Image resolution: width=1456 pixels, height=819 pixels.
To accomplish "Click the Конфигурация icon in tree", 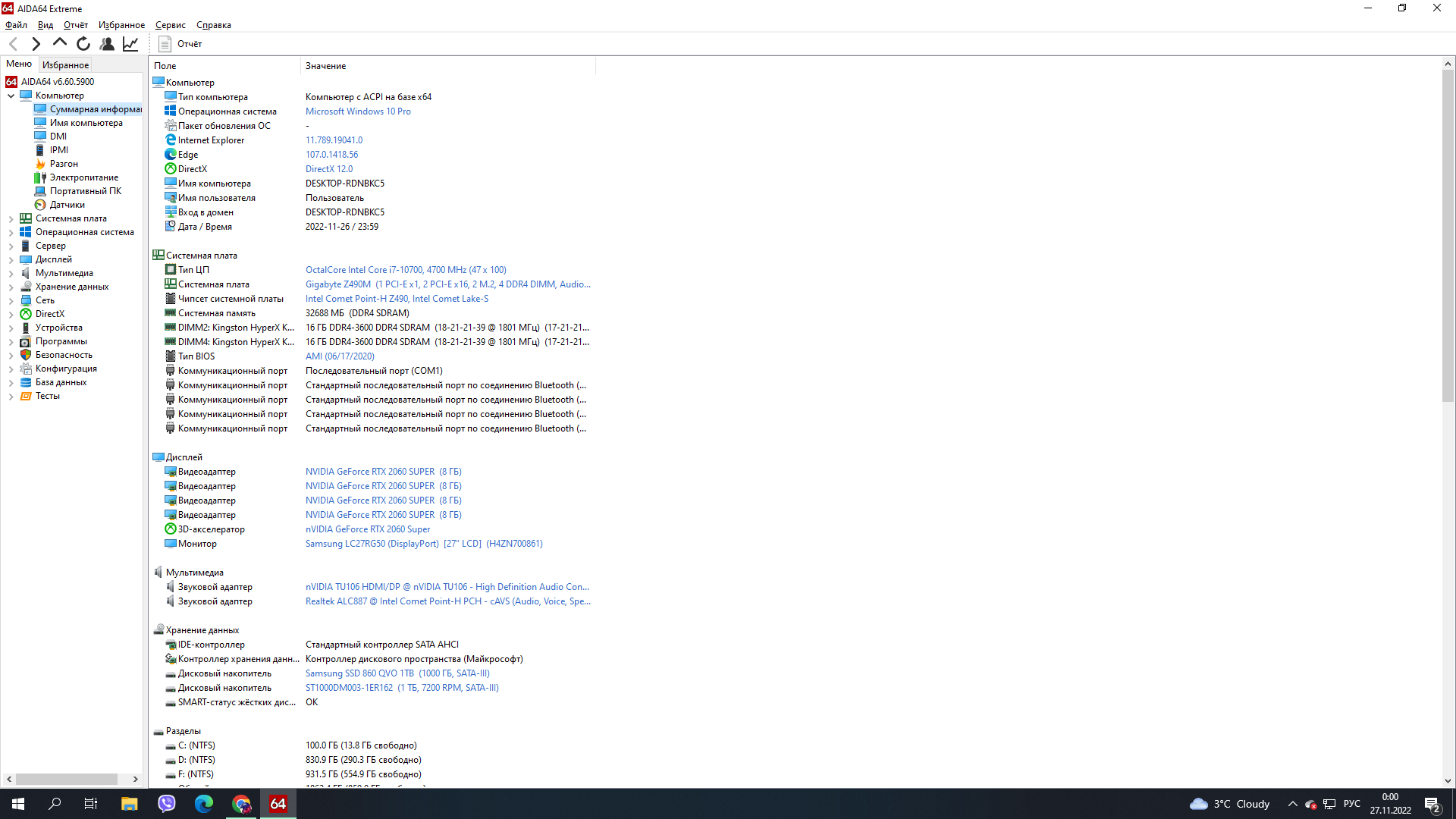I will (x=26, y=369).
